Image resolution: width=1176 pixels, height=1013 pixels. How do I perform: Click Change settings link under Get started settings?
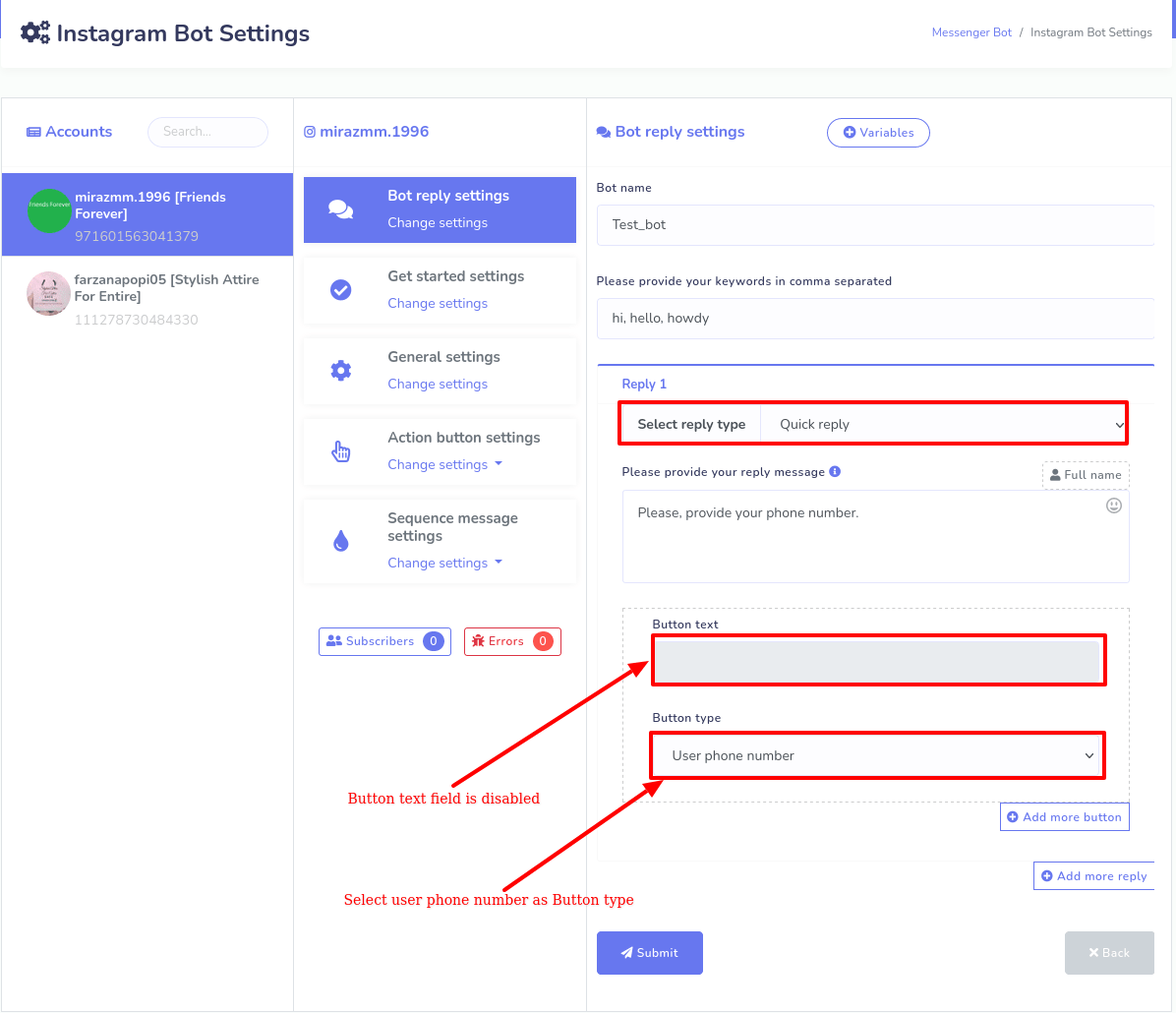point(438,303)
